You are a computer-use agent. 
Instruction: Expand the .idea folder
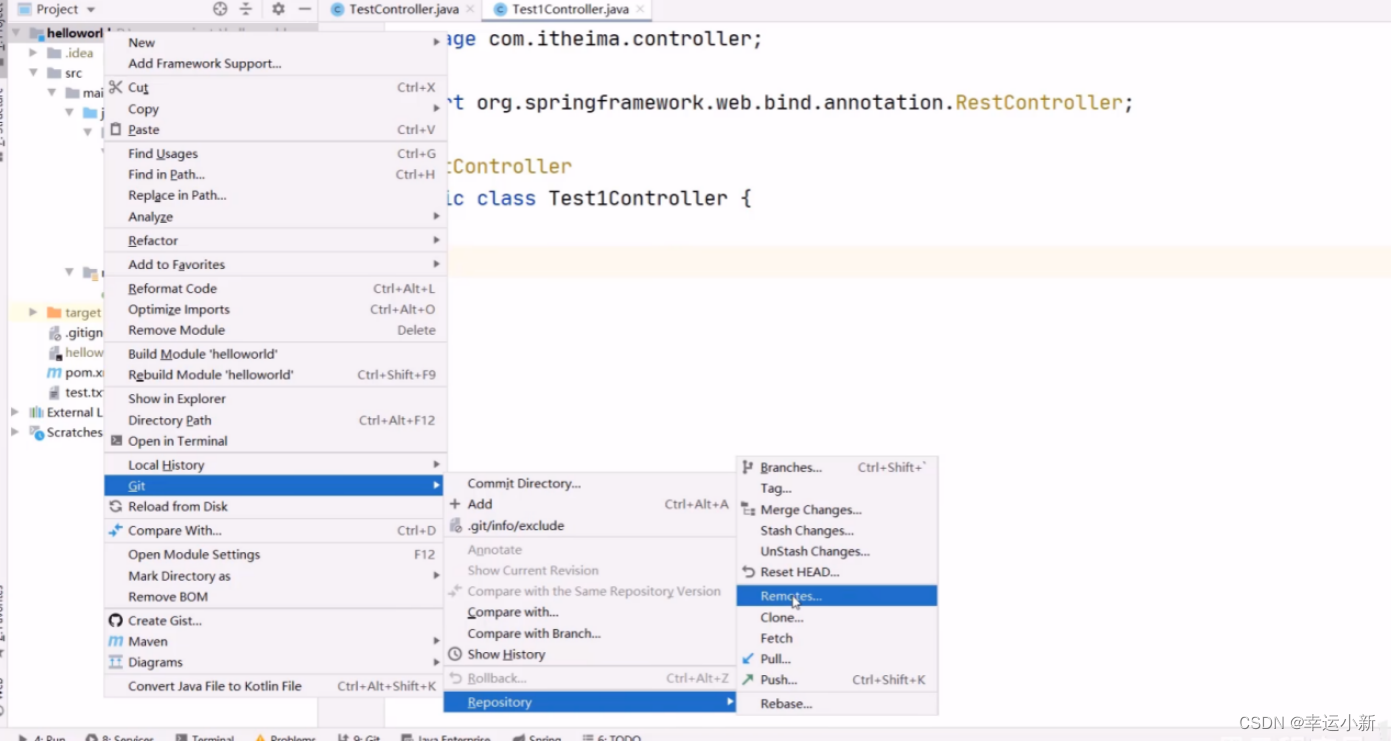[x=33, y=53]
